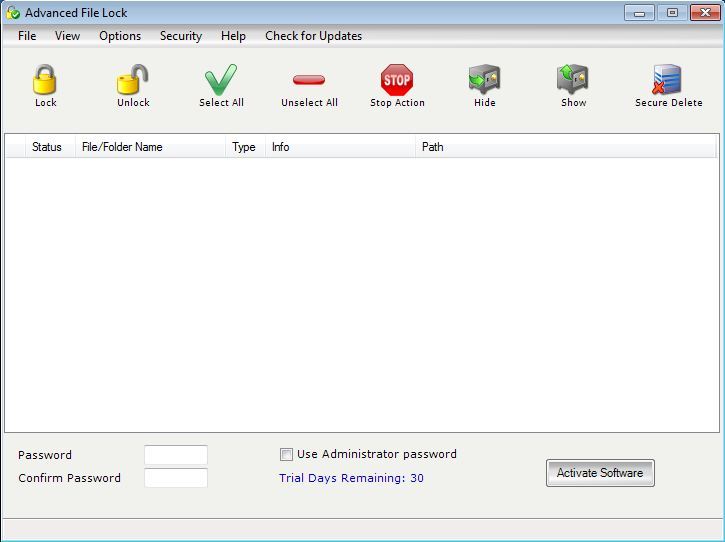725x542 pixels.
Task: Click Trial Days Remaining: 30 text
Action: click(351, 478)
